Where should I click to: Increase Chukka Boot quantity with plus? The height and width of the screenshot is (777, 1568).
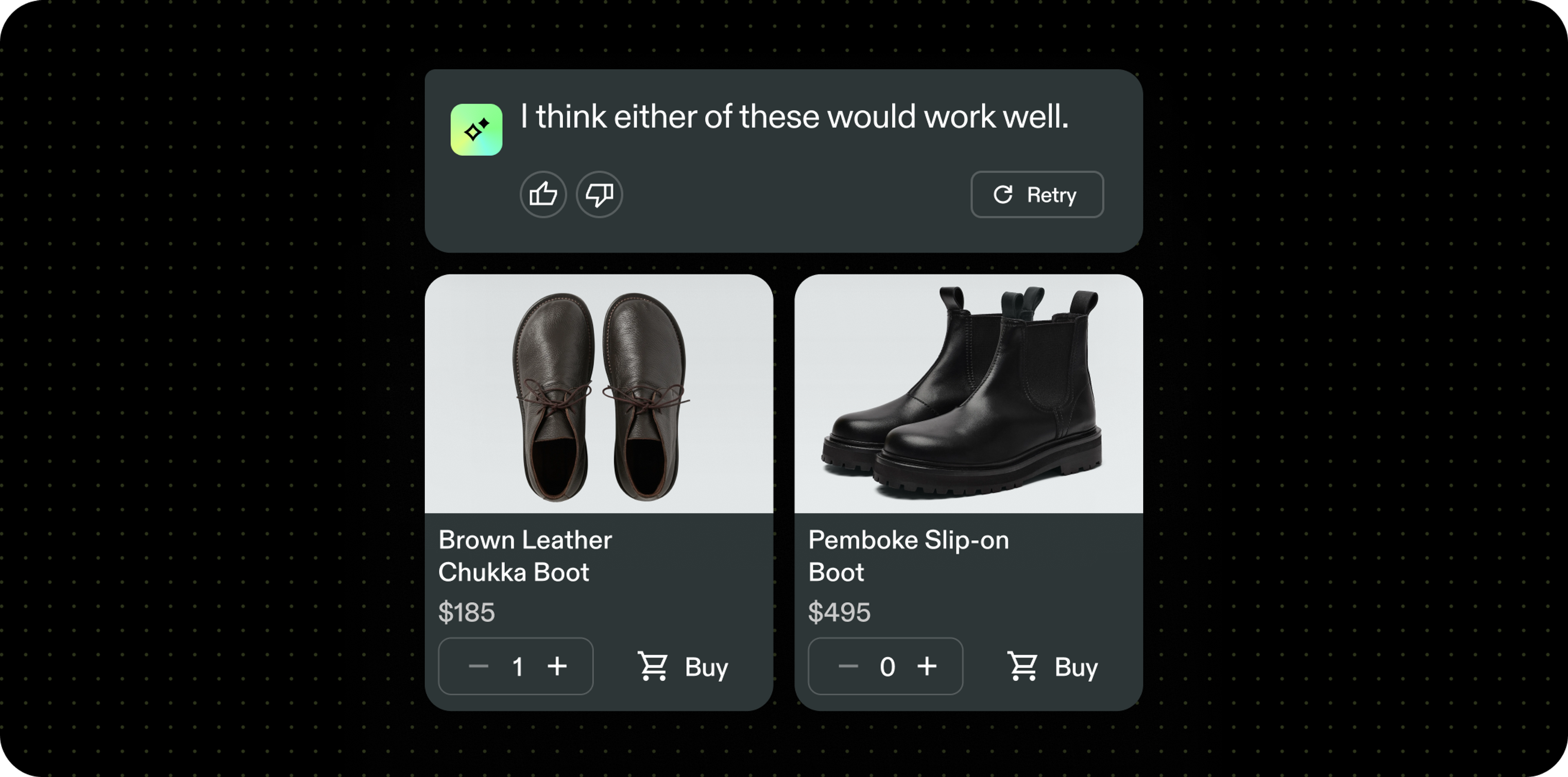(x=557, y=666)
